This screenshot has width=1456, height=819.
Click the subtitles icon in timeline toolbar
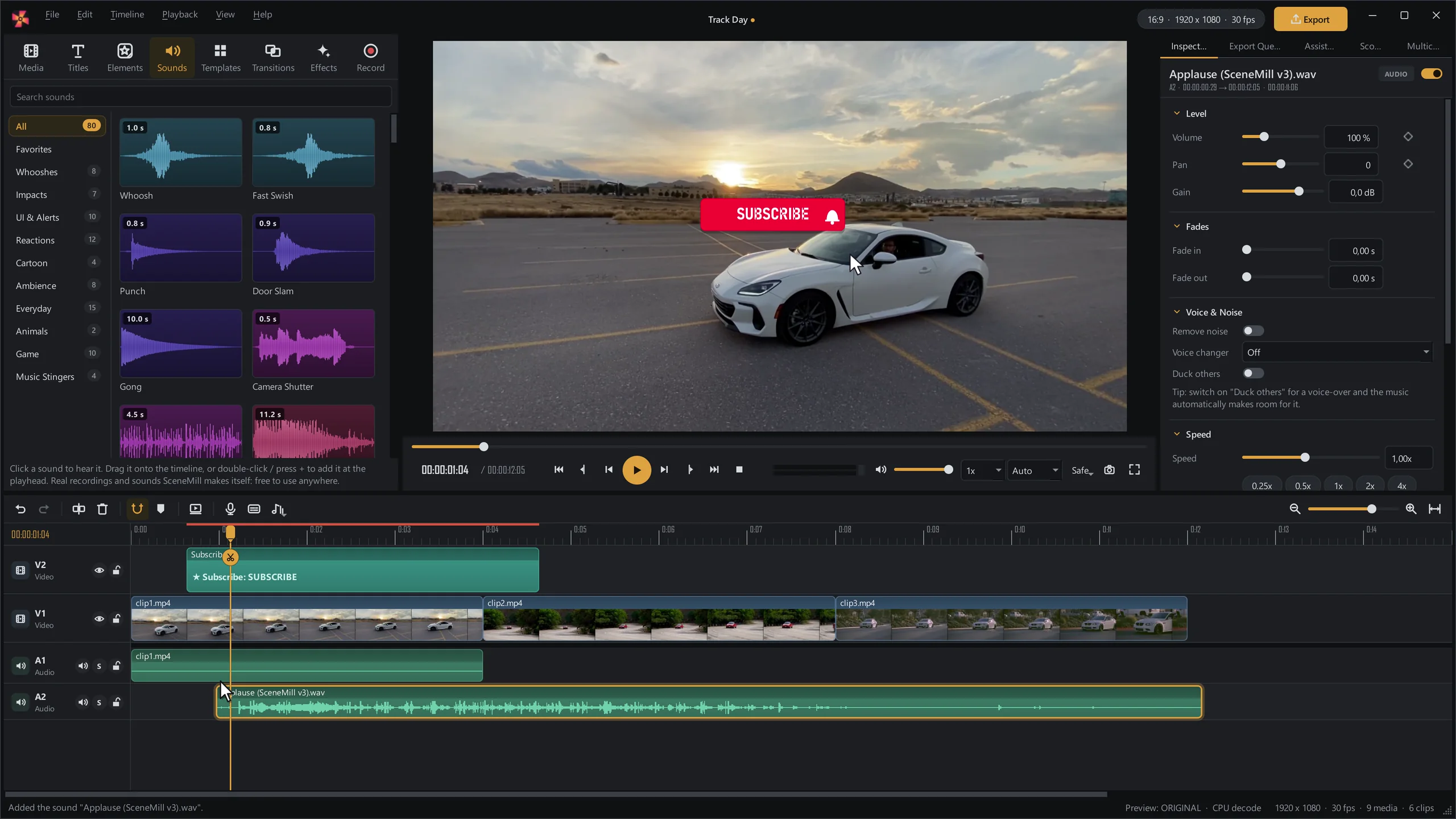pos(254,509)
